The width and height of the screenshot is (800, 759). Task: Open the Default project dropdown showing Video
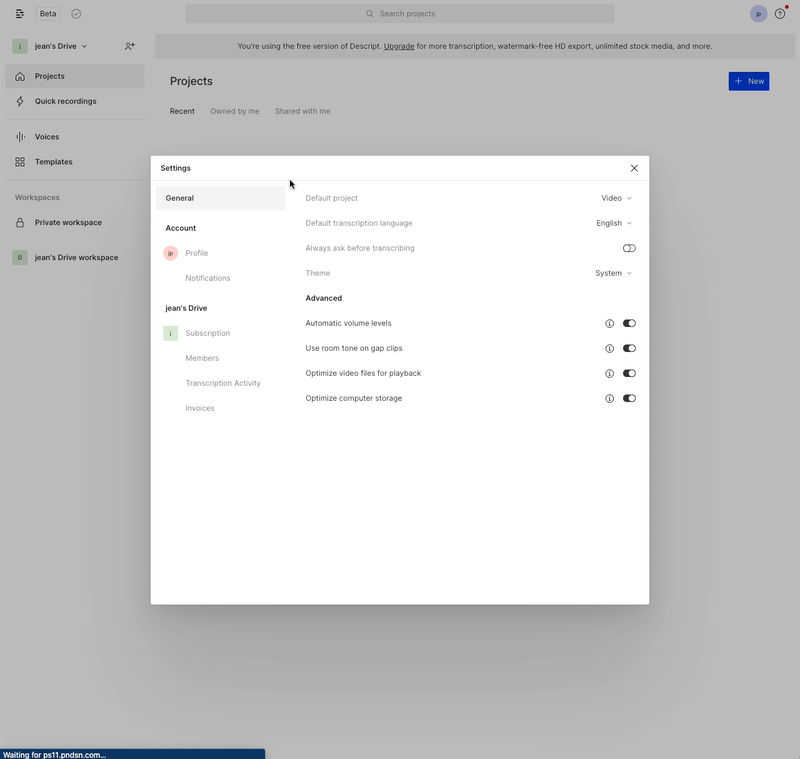point(616,198)
